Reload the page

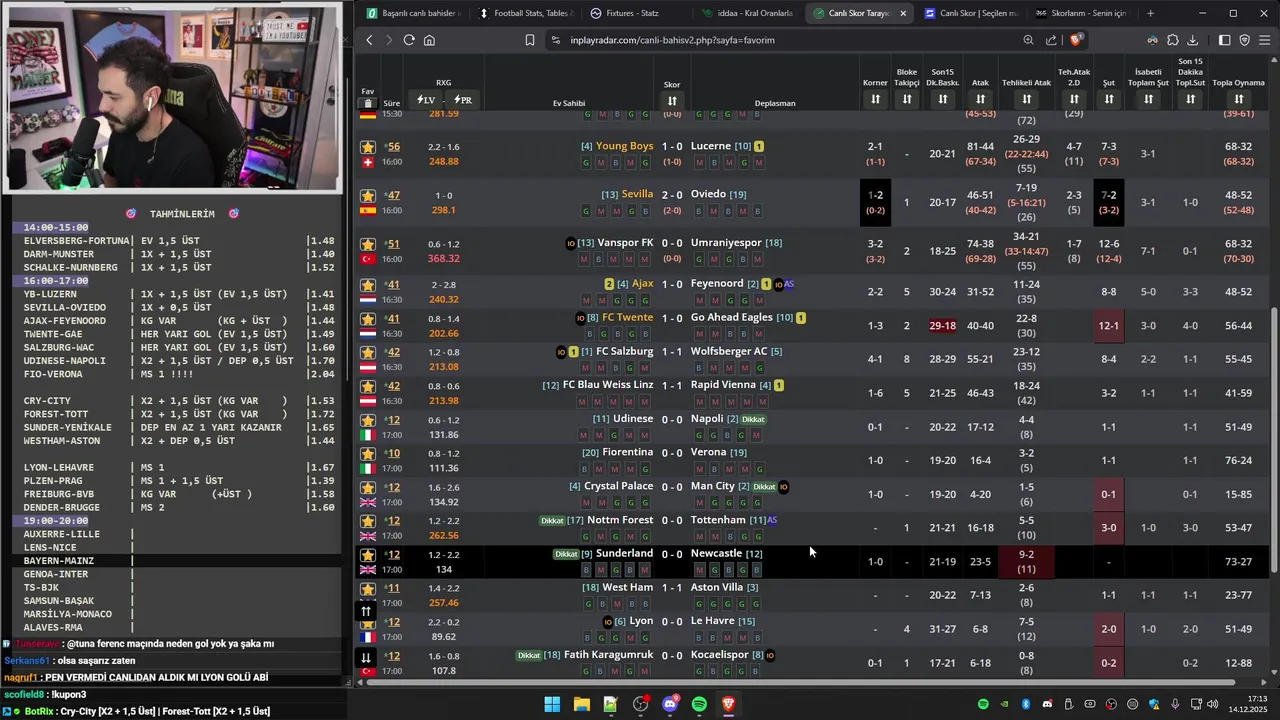(409, 40)
